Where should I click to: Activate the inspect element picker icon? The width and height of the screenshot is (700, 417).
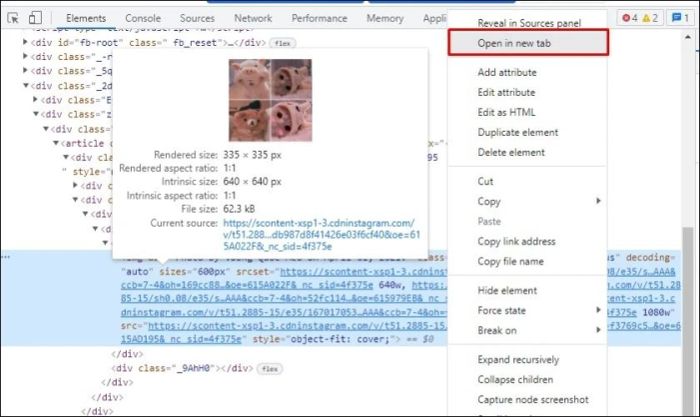pos(14,18)
